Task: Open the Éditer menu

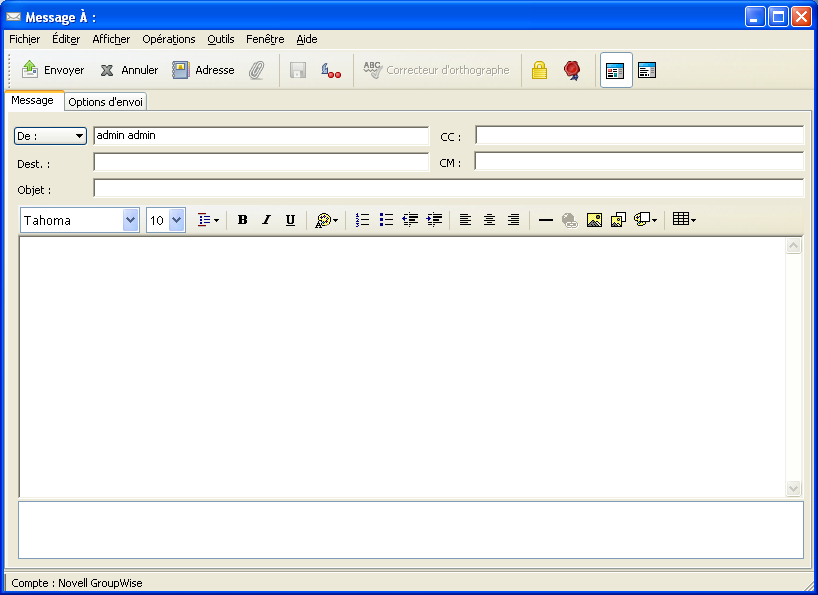Action: pyautogui.click(x=66, y=39)
